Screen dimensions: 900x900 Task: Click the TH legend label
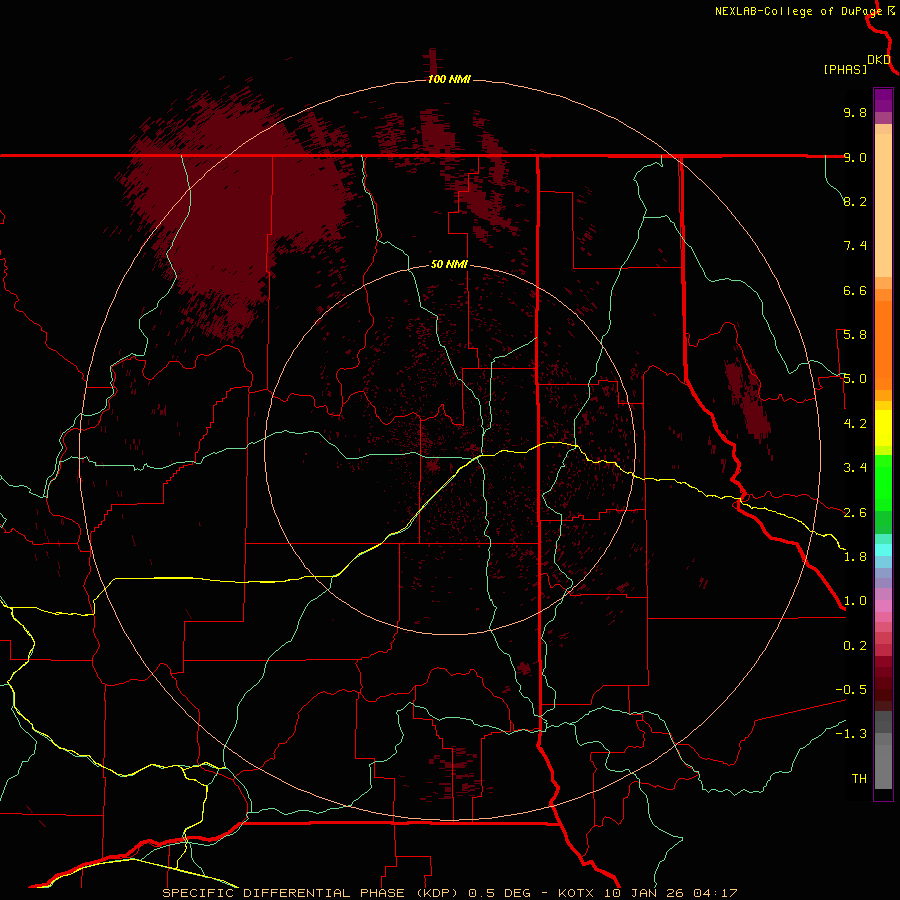click(x=859, y=779)
